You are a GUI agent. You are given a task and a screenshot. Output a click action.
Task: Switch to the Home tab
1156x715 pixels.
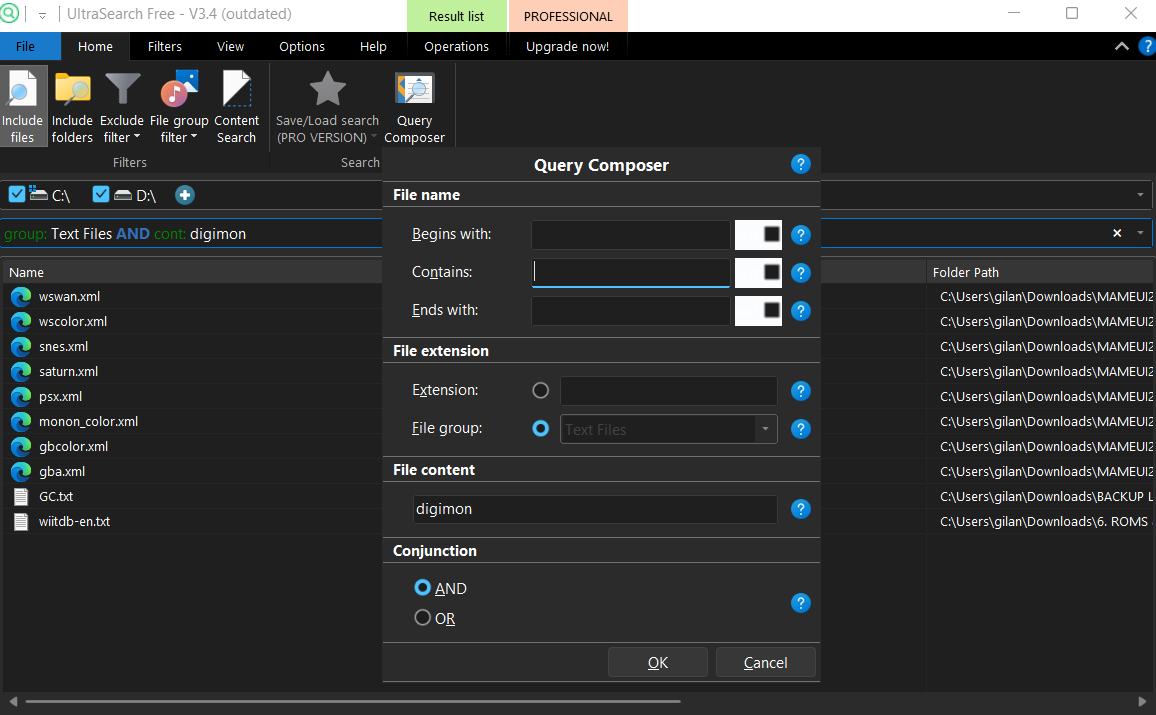point(96,46)
